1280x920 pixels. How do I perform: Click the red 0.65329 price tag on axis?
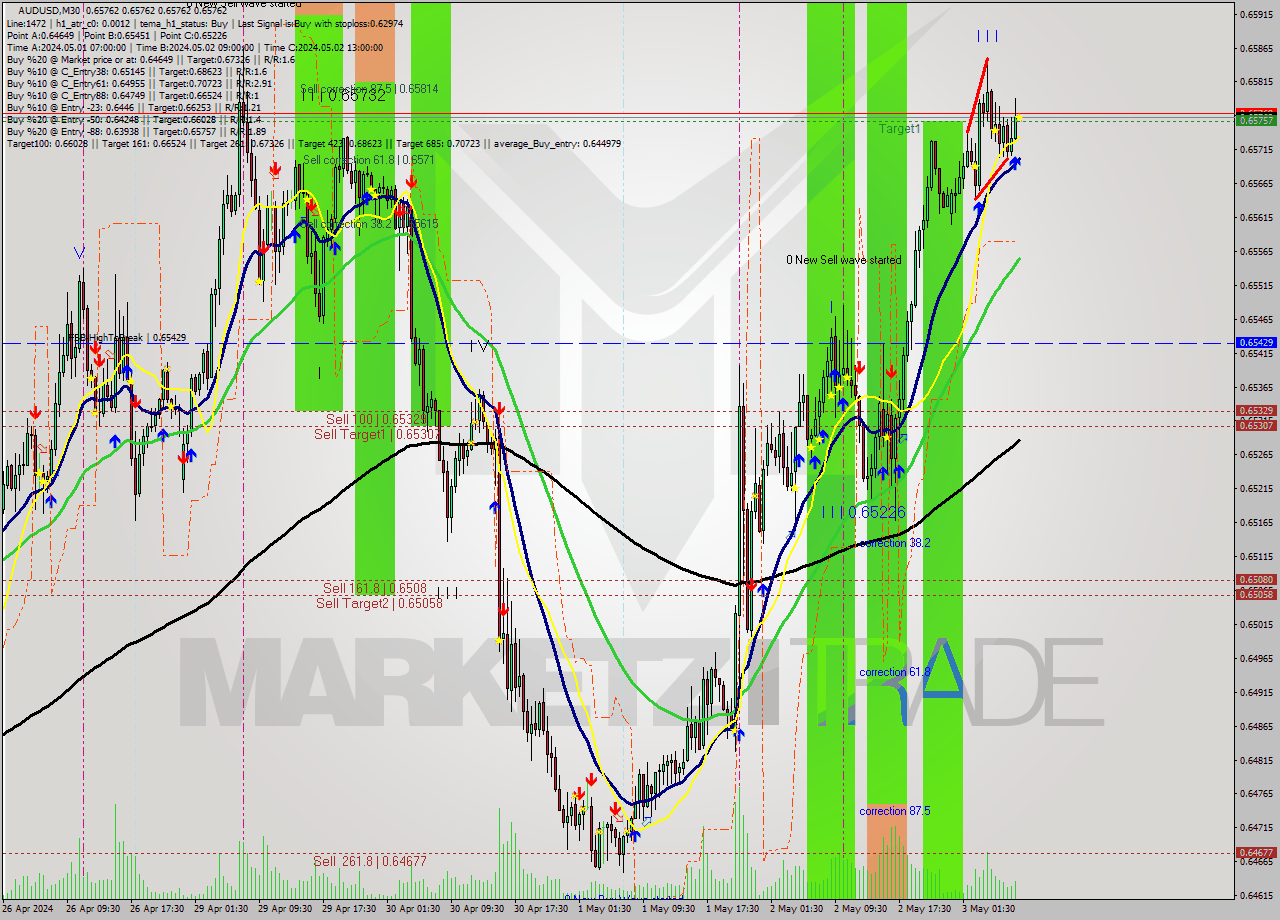(x=1256, y=411)
